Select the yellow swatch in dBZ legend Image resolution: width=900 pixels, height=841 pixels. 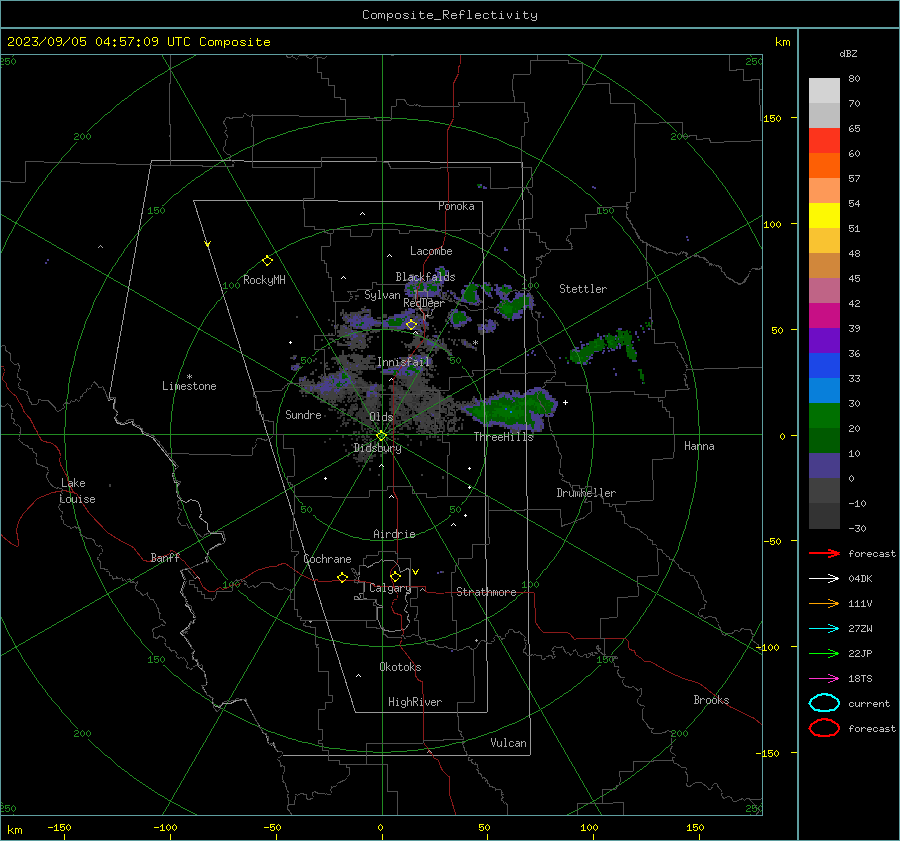click(824, 216)
